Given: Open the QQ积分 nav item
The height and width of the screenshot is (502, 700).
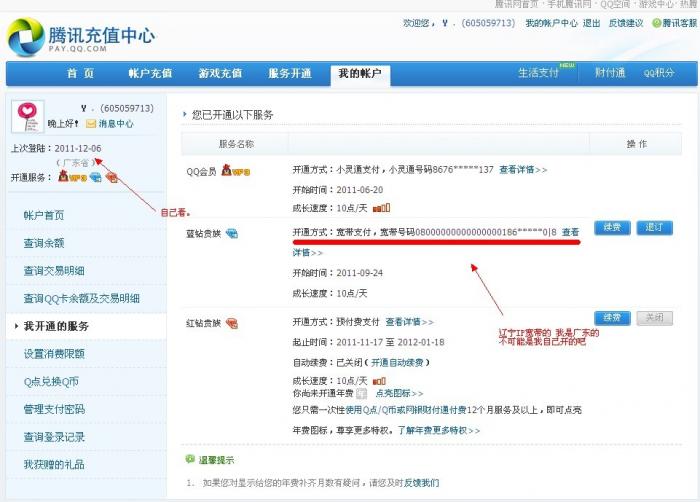Looking at the screenshot, I should pos(659,73).
